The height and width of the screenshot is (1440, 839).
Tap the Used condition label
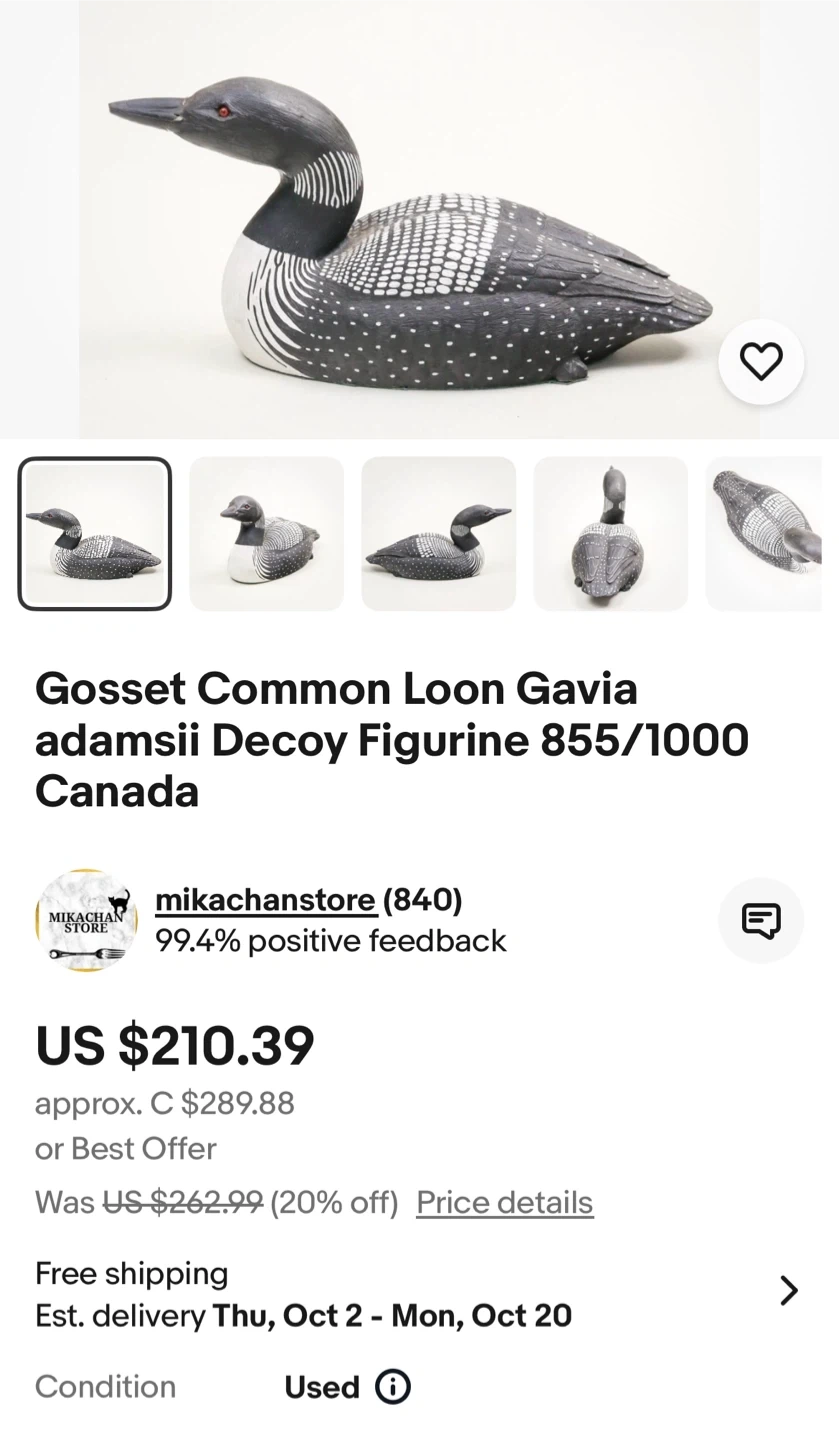click(321, 1387)
